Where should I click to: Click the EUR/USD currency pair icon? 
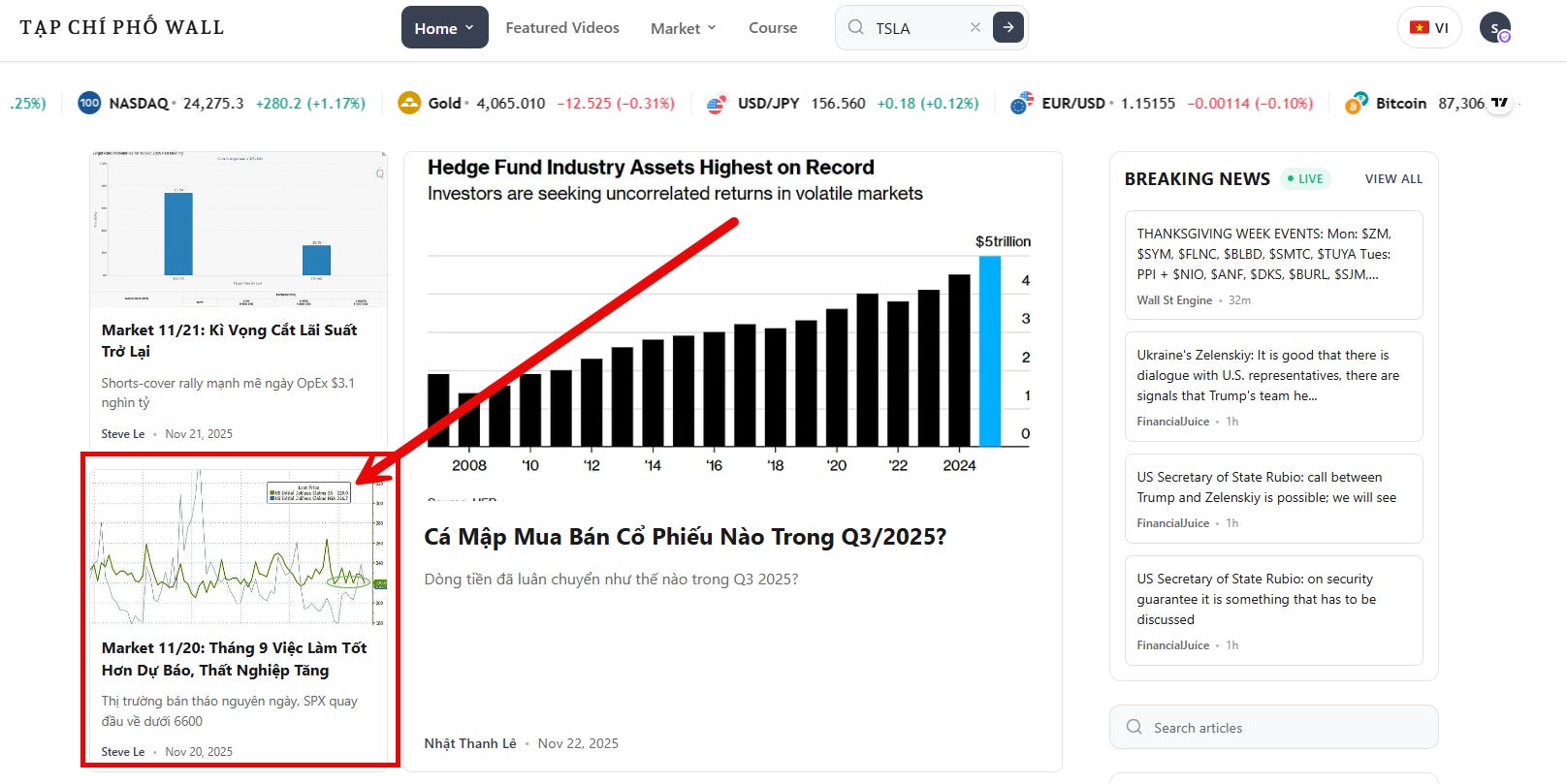tap(1021, 104)
